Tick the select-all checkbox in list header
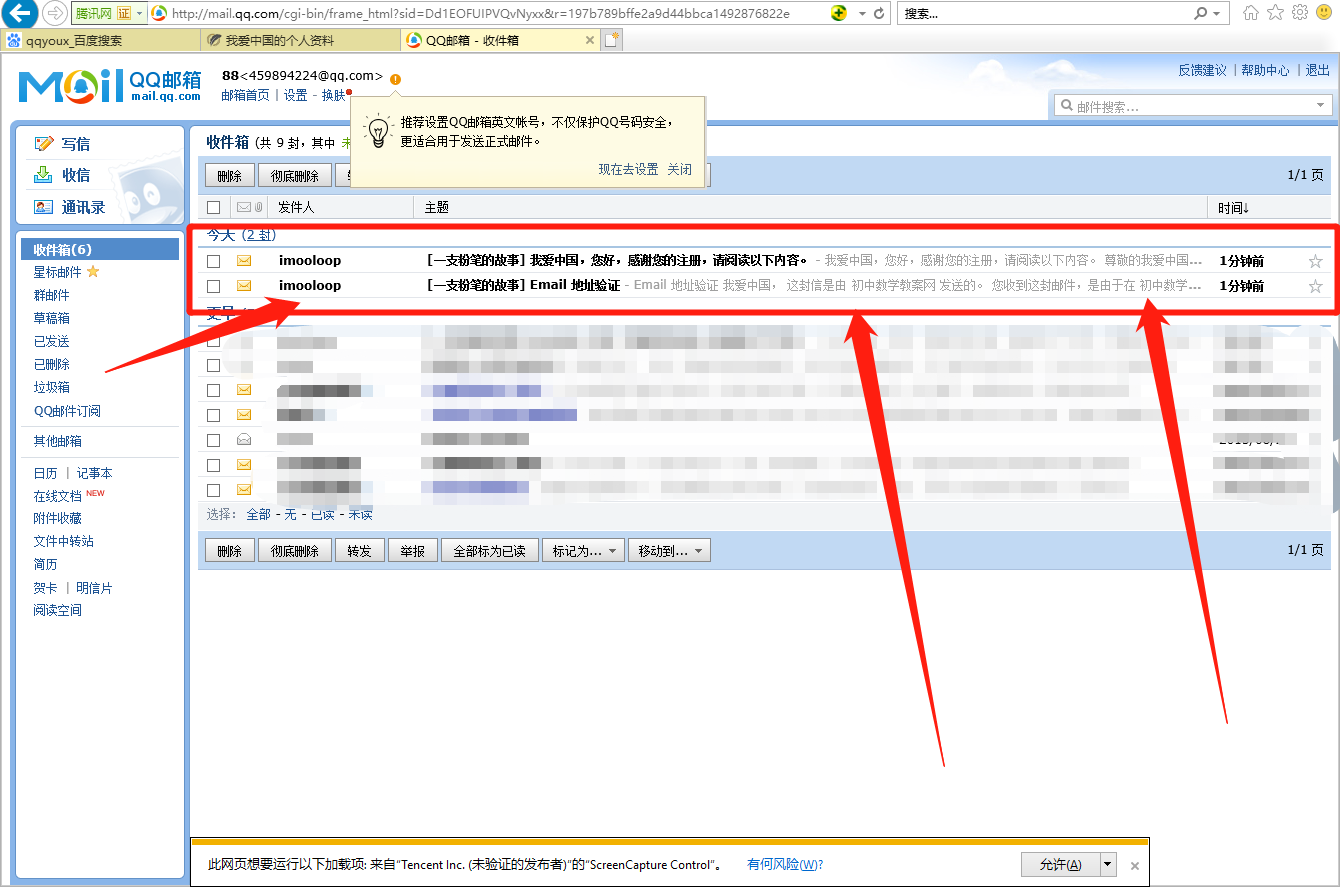 pyautogui.click(x=213, y=208)
